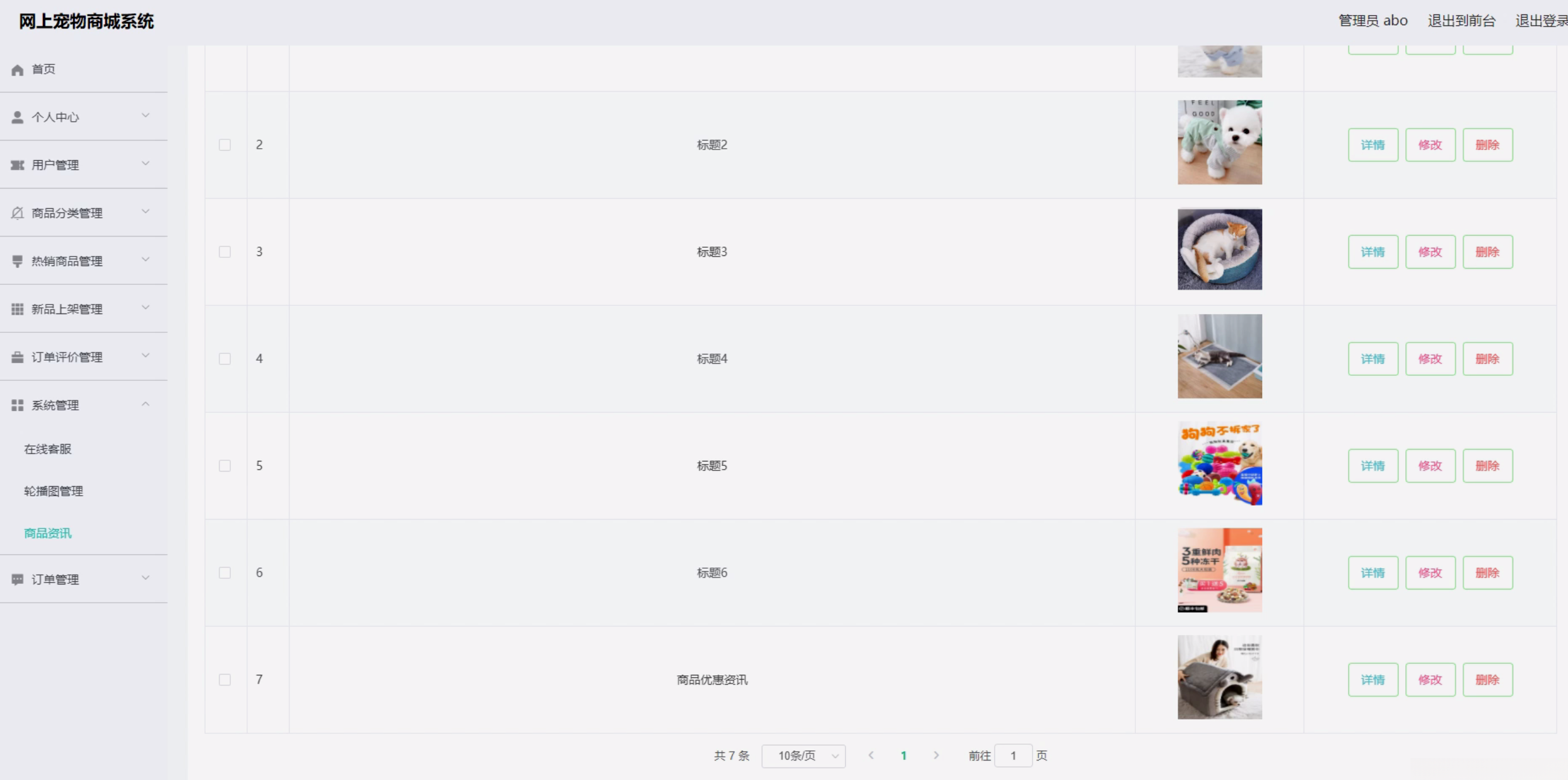Collapse the 系统管理 menu chevron
1568x780 pixels.
coord(146,404)
